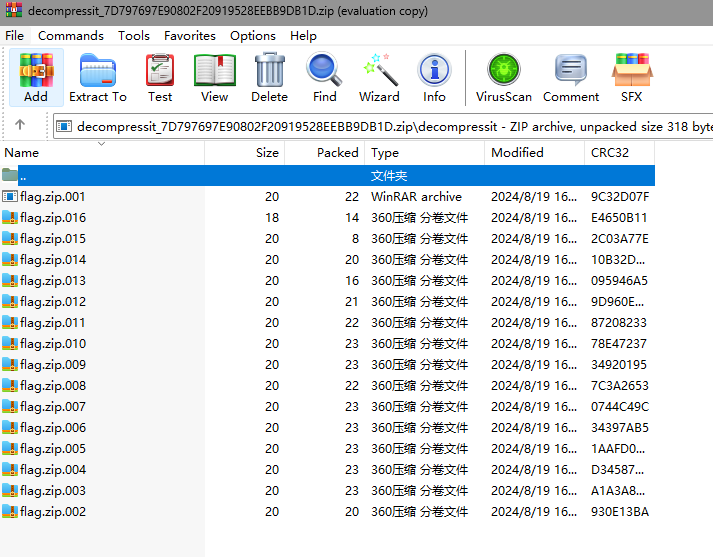Click the Add toolbar icon

[x=36, y=78]
